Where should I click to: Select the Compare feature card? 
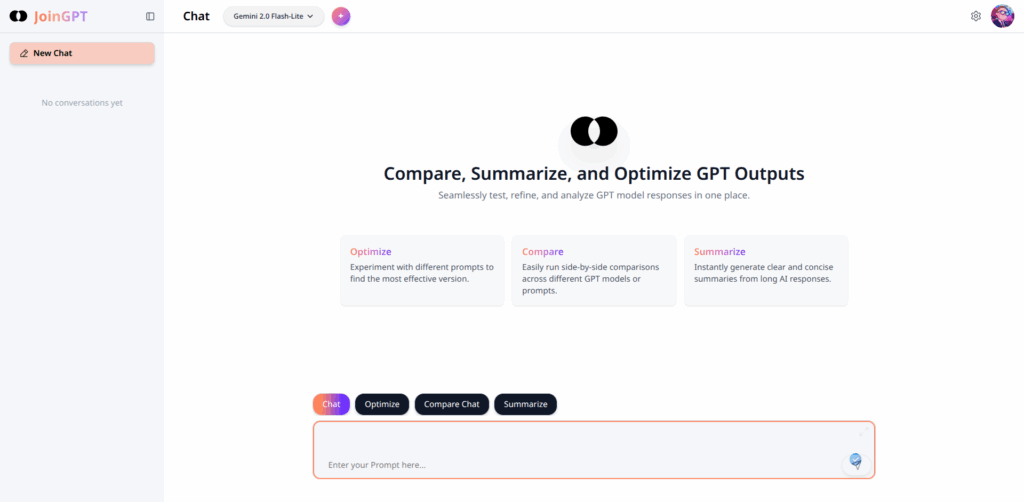click(594, 270)
